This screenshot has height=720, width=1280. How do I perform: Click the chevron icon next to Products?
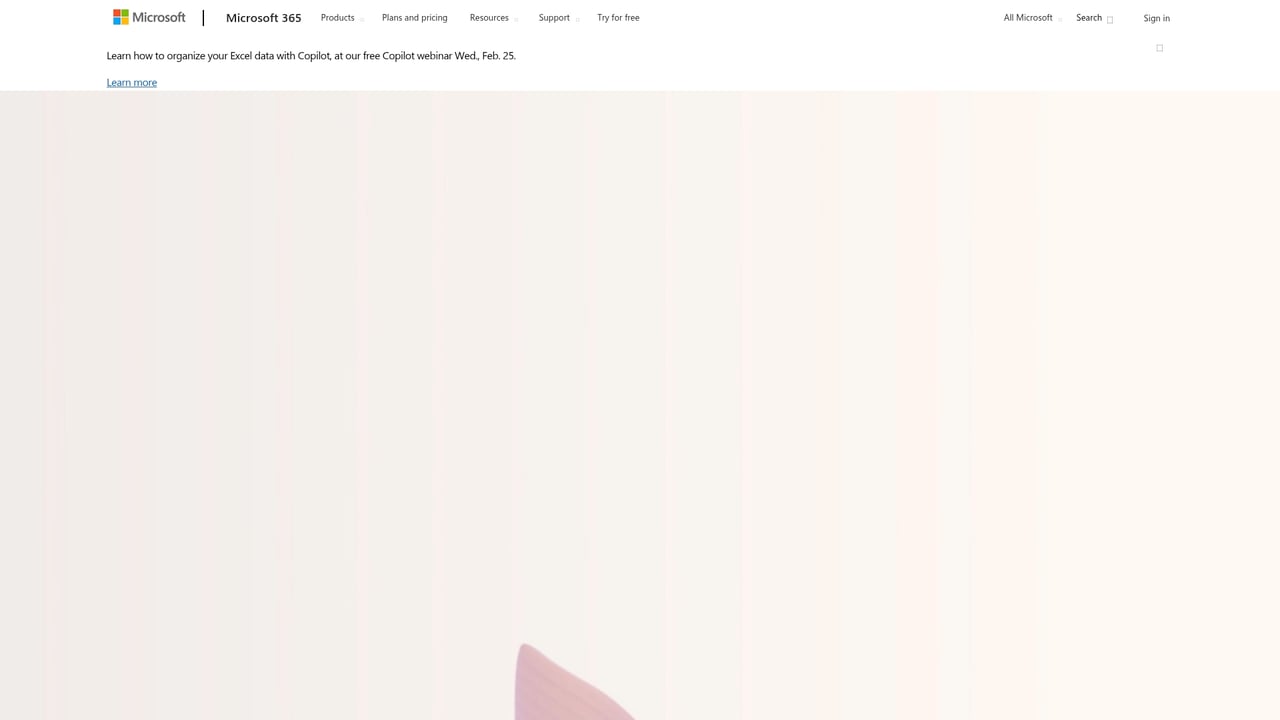361,19
